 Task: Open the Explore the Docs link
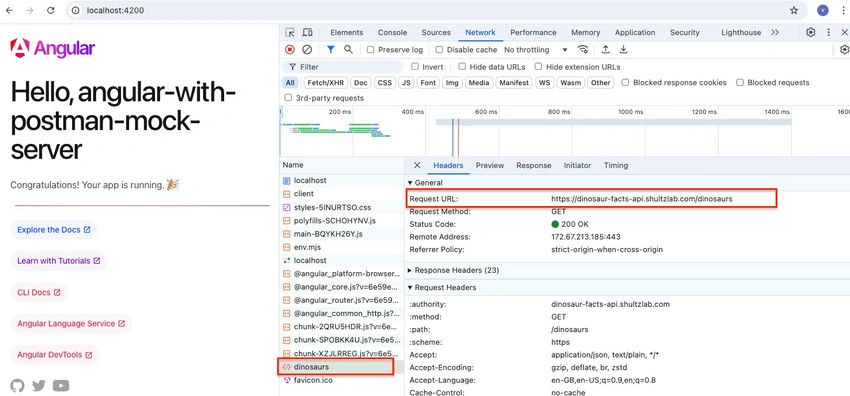coord(54,230)
